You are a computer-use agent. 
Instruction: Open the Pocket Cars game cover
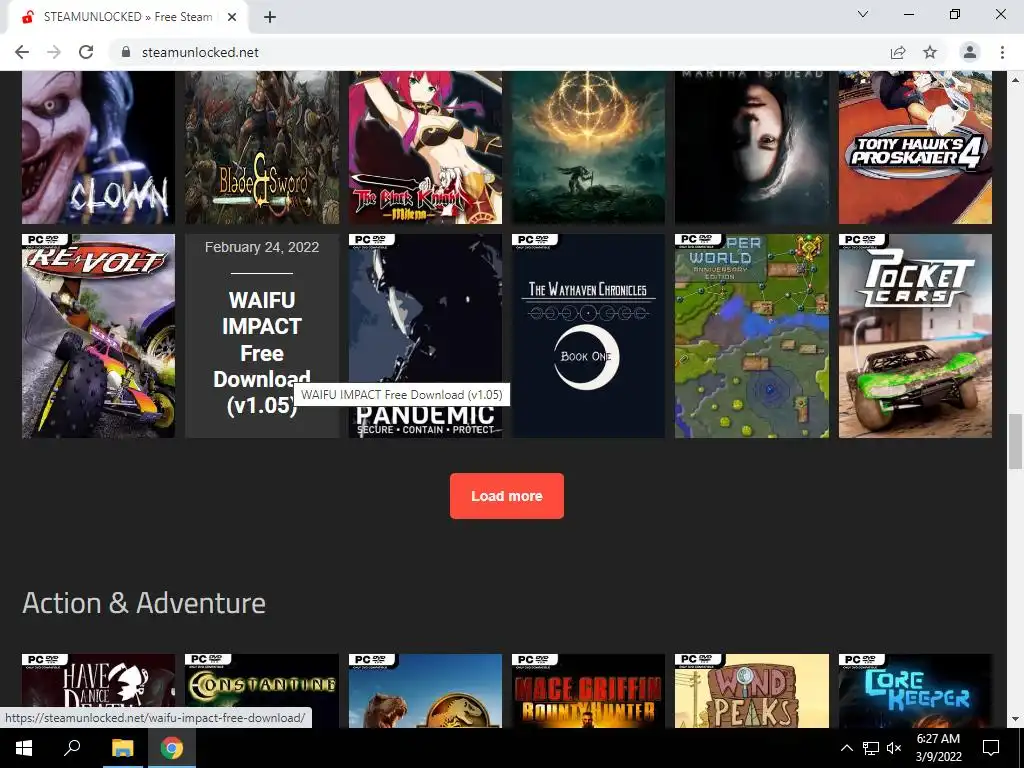(x=915, y=336)
